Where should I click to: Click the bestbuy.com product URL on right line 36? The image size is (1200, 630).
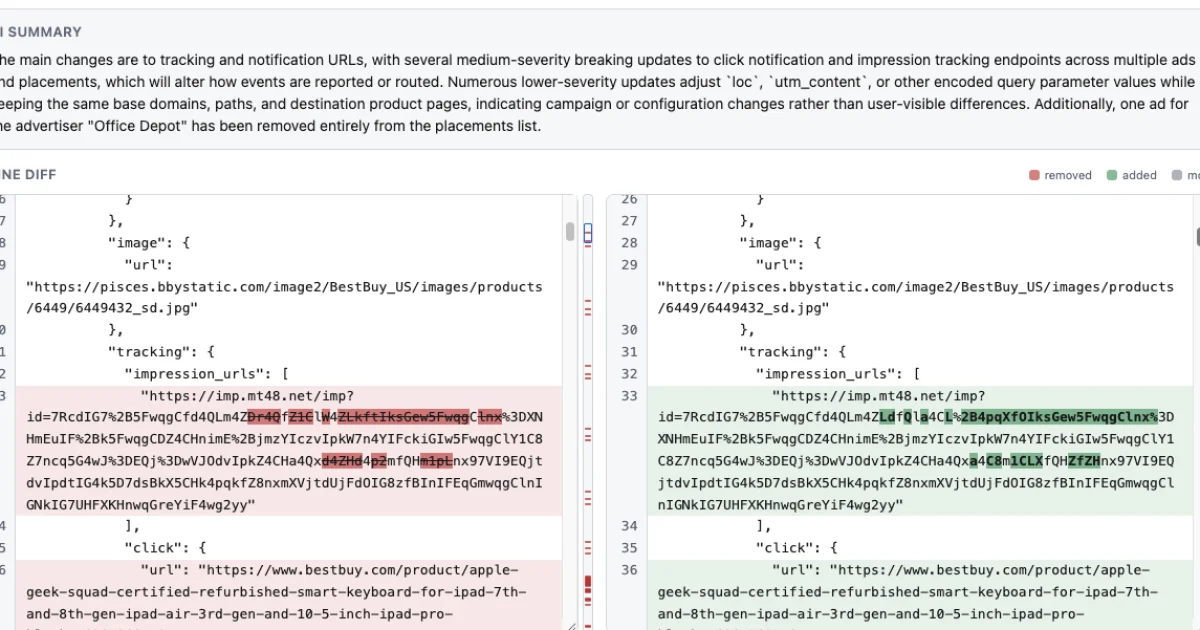click(908, 591)
